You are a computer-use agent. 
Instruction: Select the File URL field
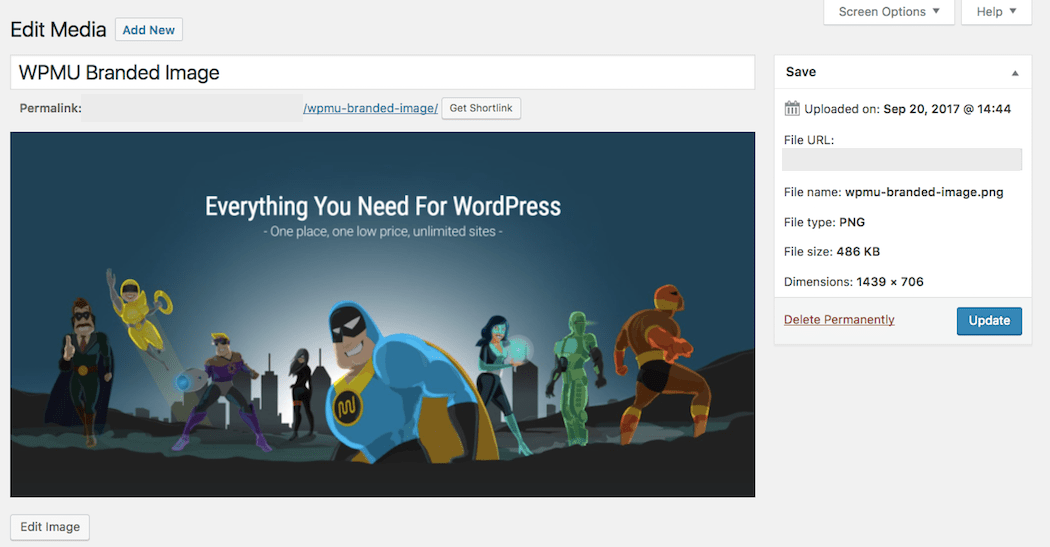tap(902, 159)
